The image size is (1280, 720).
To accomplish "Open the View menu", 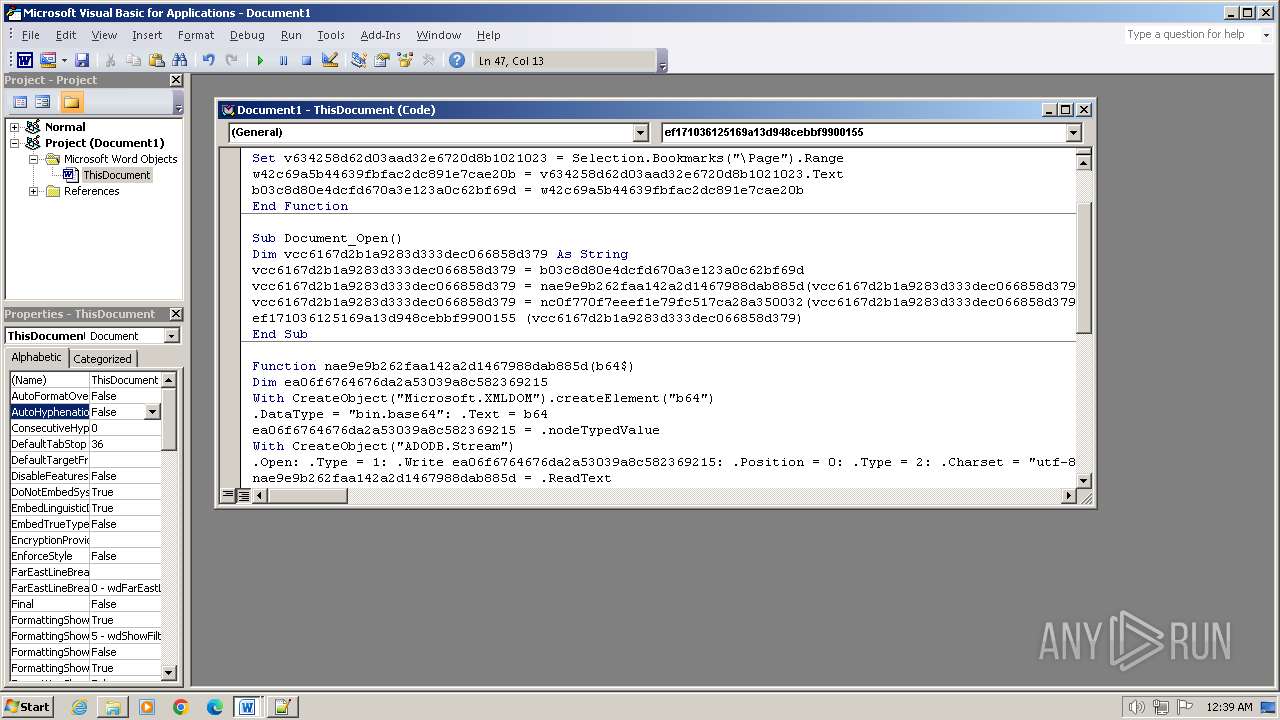I will click(104, 35).
